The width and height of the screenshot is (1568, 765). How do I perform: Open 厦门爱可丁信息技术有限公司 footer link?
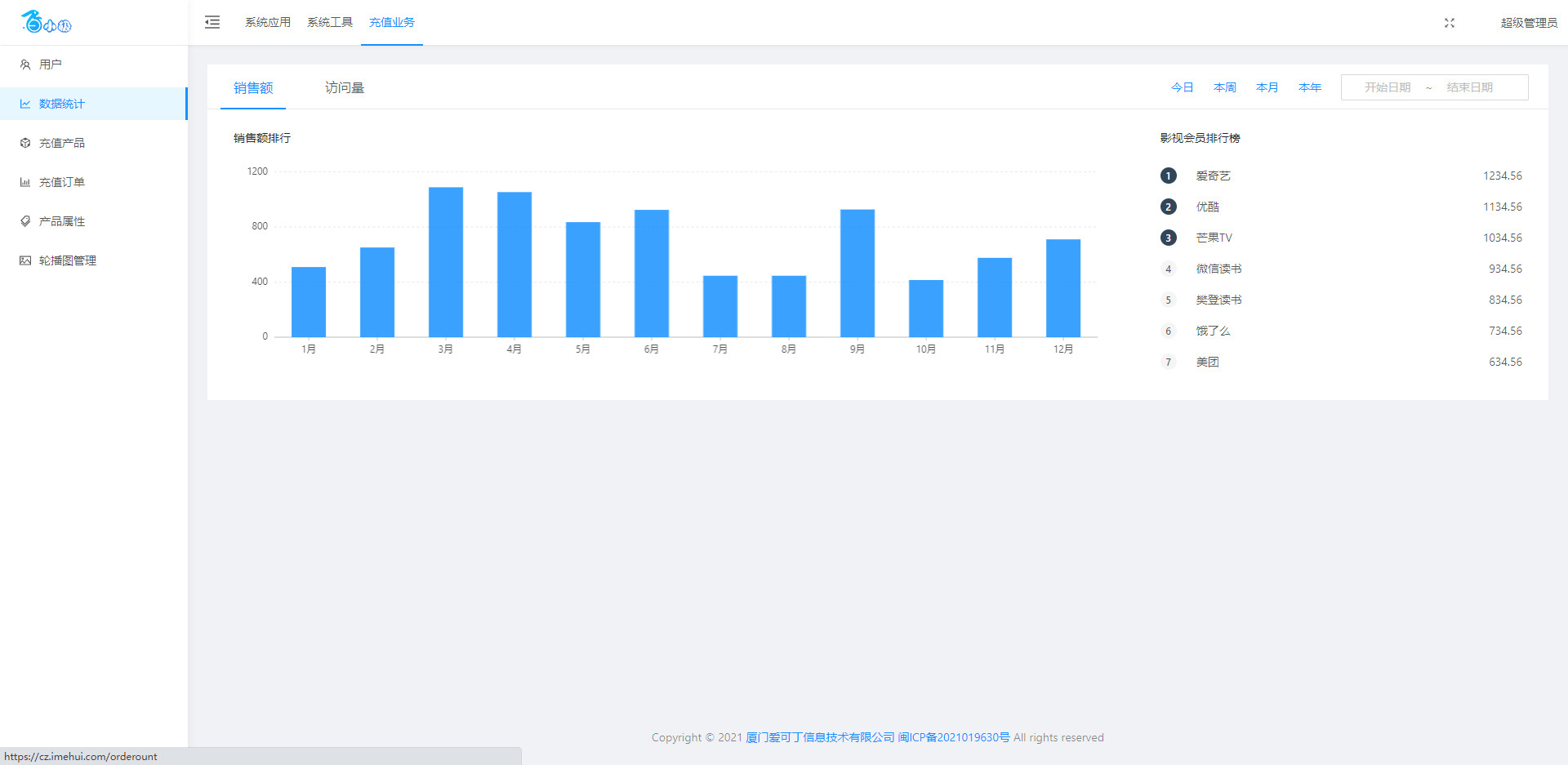click(x=820, y=737)
